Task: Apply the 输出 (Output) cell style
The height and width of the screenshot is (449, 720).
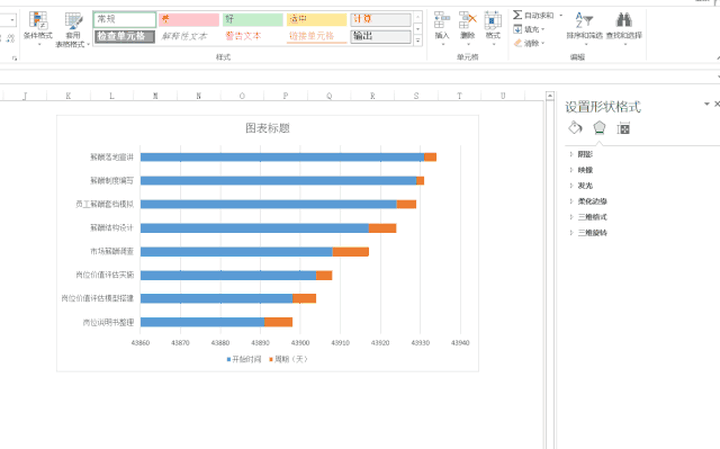Action: click(x=381, y=36)
